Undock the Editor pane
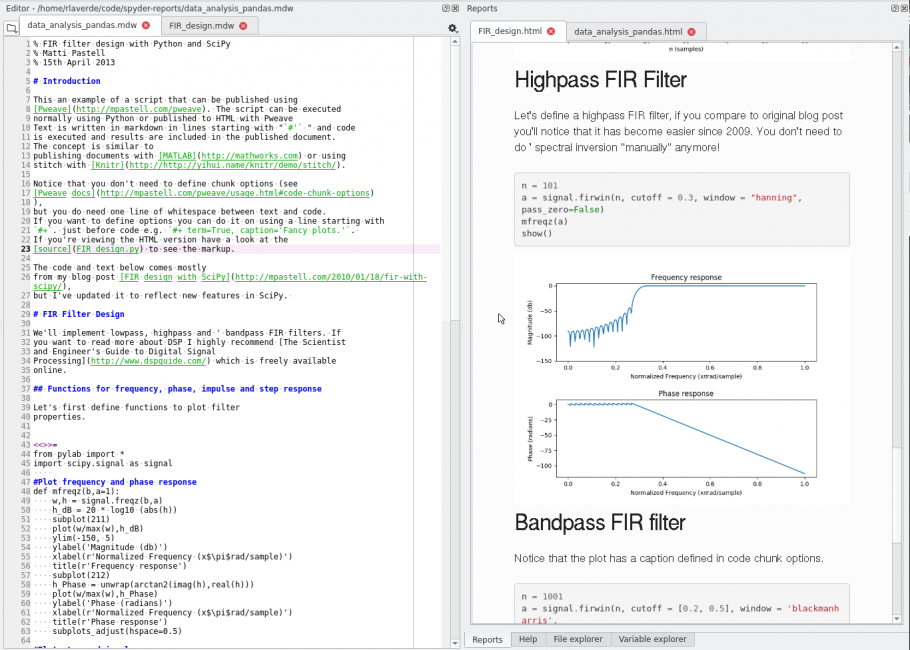Screen dimensions: 910x650 click(x=446, y=8)
